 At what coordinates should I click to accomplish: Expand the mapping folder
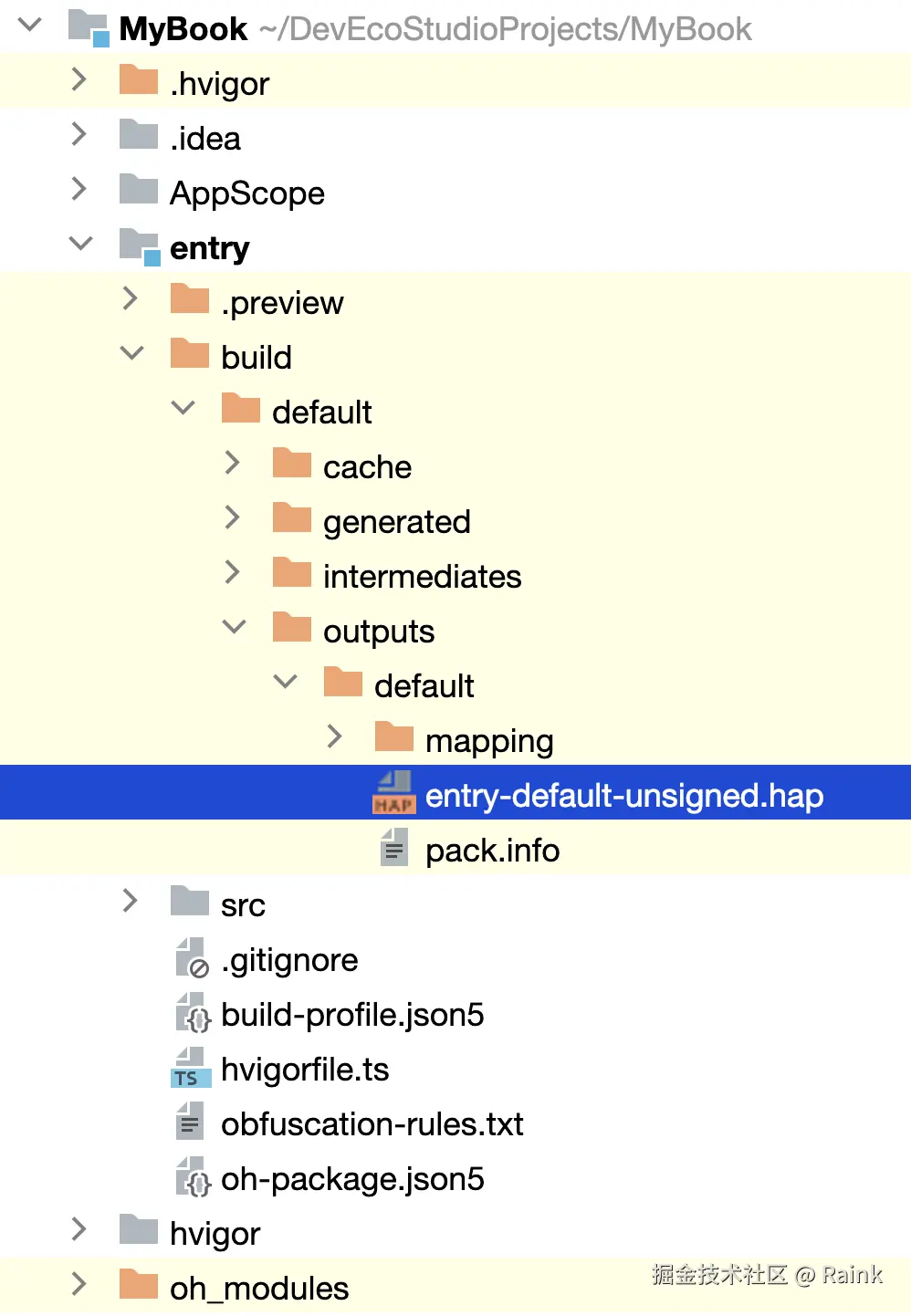click(x=335, y=737)
